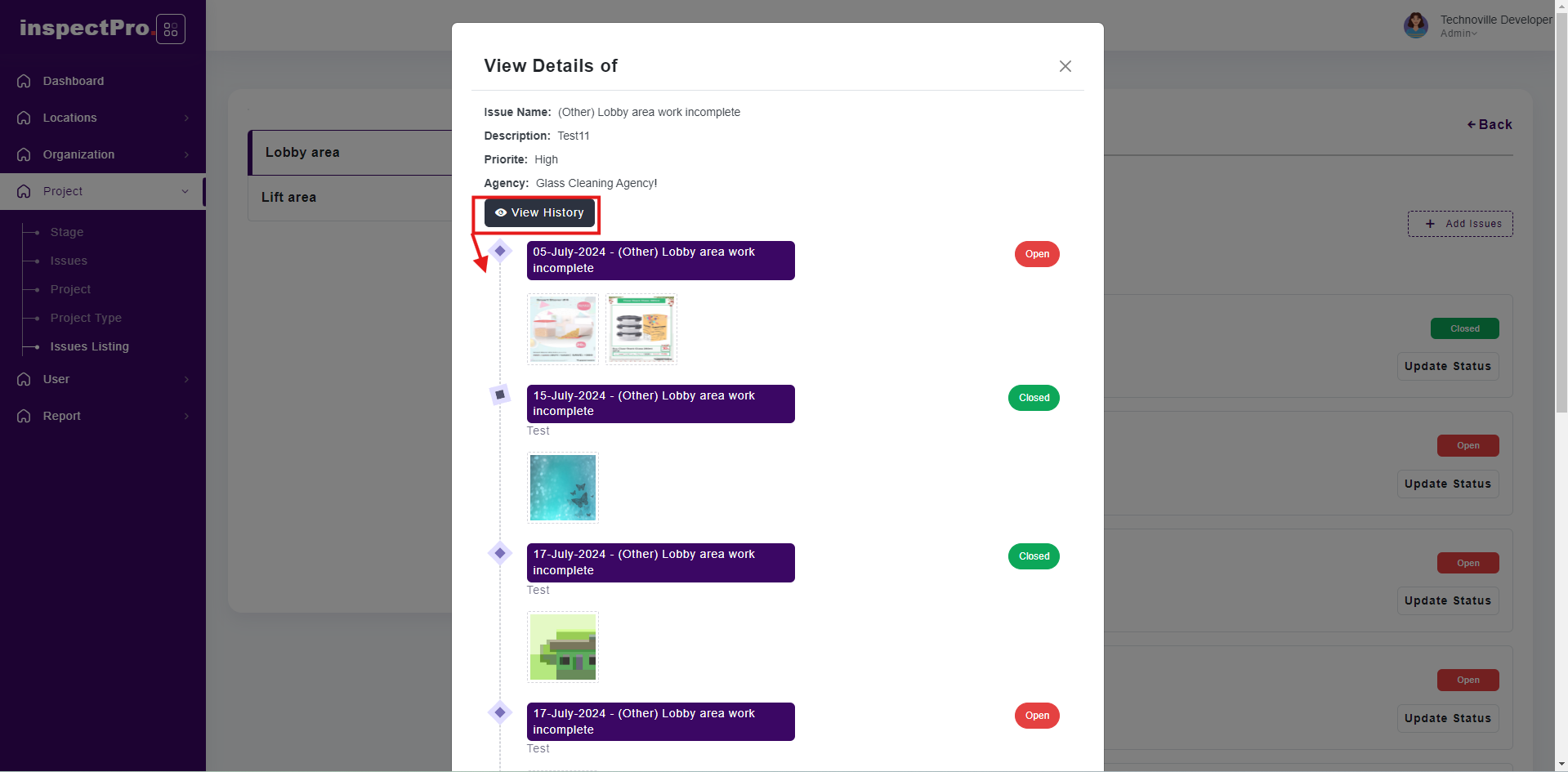Click the 15-July-2024 timeline marker
1568x772 pixels.
click(500, 395)
